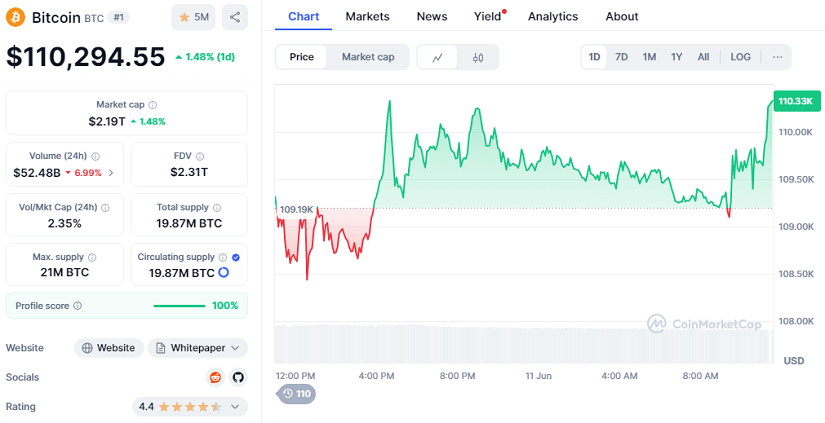Open the Reddit social icon
Viewport: 825px width, 423px height.
(215, 377)
